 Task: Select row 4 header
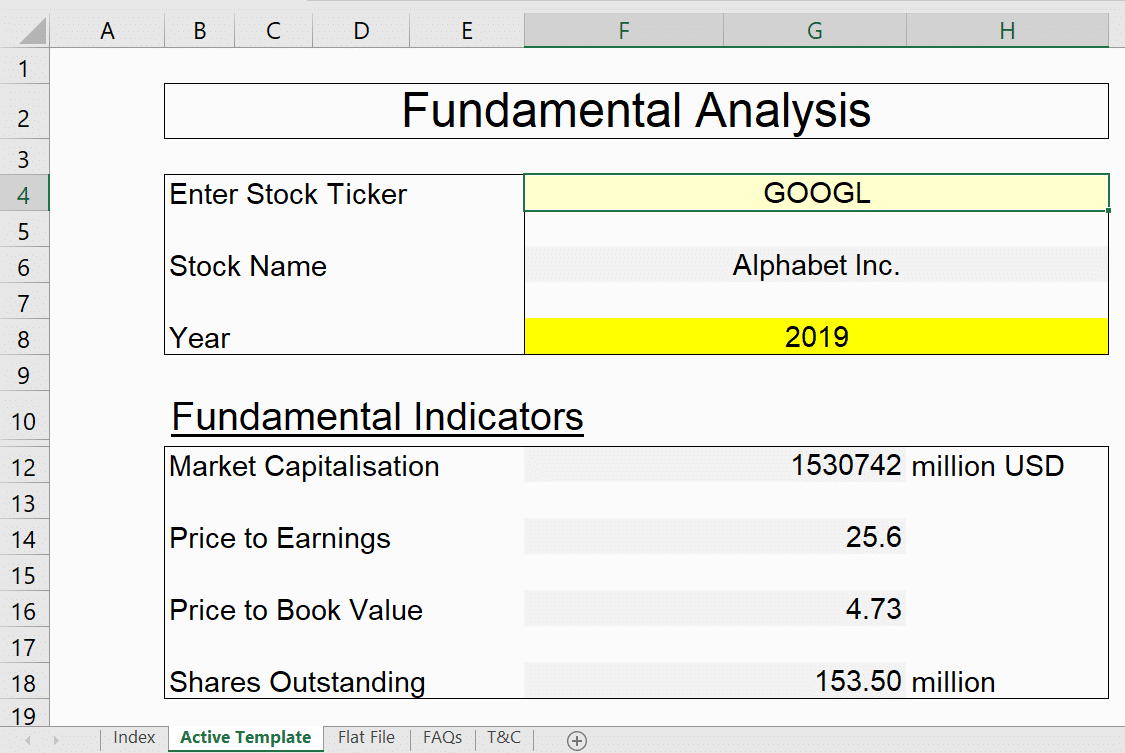(x=24, y=194)
